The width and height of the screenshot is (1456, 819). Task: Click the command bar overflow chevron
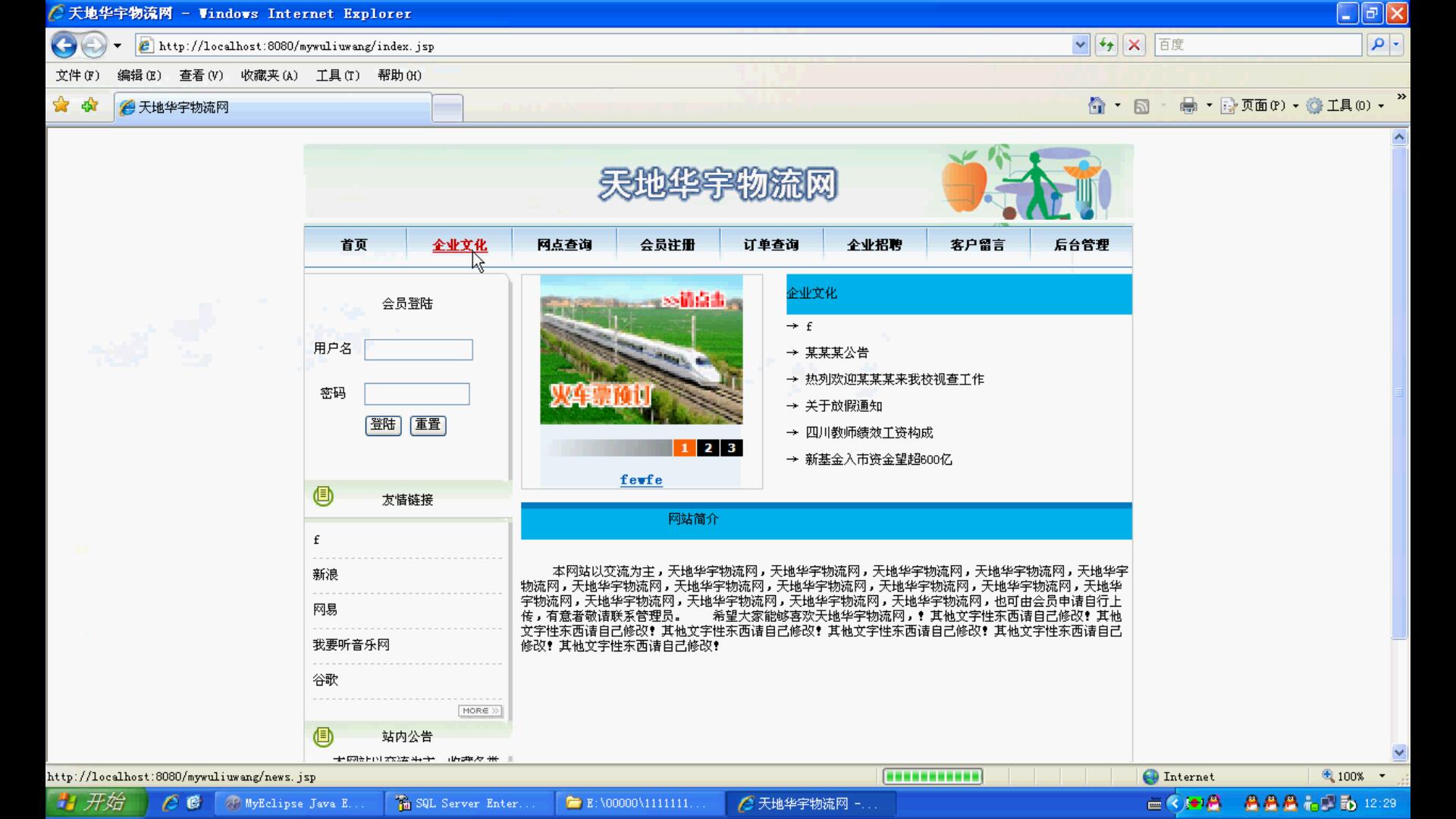1401,96
